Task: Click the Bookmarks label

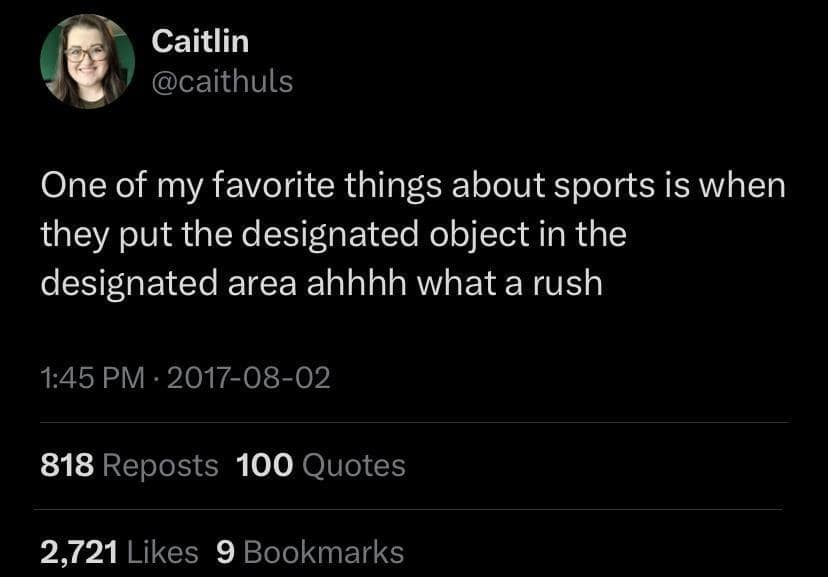Action: (x=324, y=552)
